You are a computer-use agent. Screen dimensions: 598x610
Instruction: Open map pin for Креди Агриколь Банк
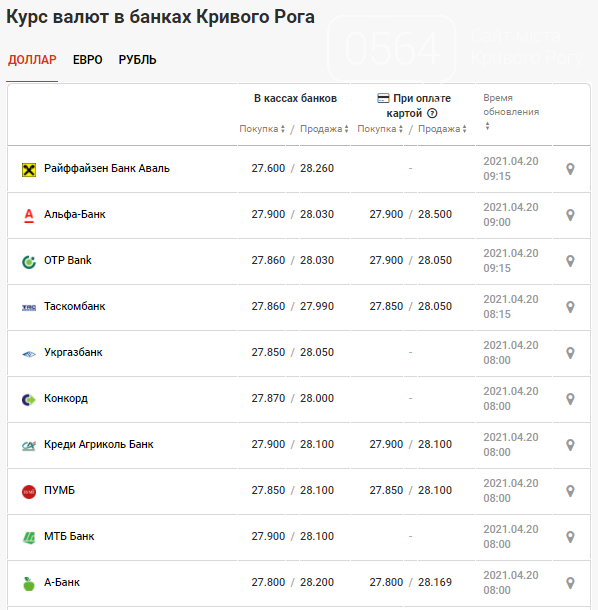coord(570,445)
